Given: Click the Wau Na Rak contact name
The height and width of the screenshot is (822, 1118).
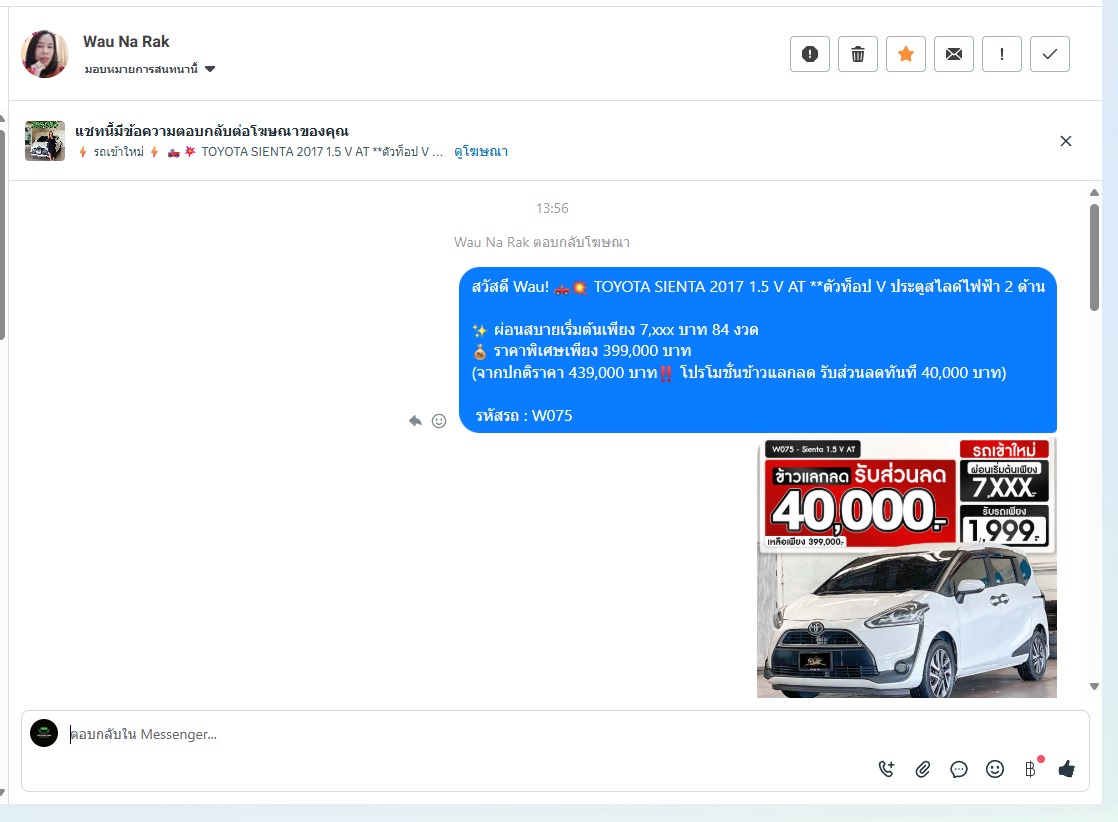Looking at the screenshot, I should 126,42.
